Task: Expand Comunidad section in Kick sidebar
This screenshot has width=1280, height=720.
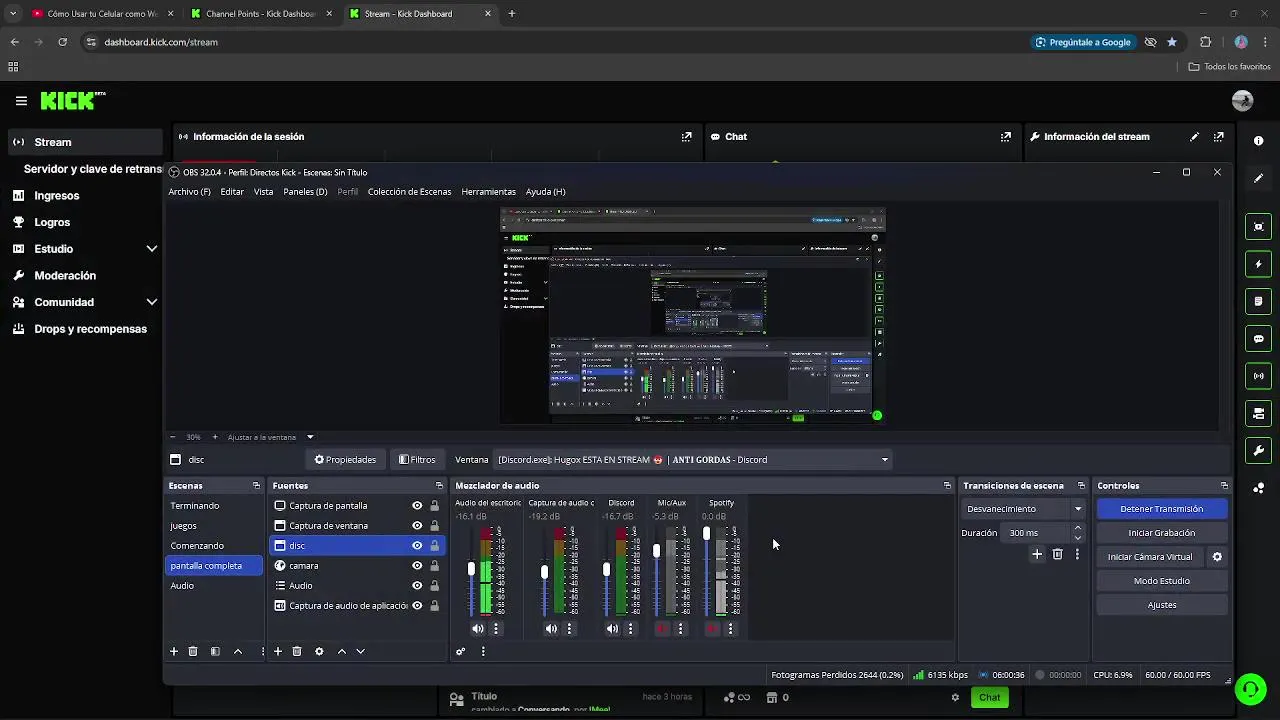Action: tap(152, 302)
